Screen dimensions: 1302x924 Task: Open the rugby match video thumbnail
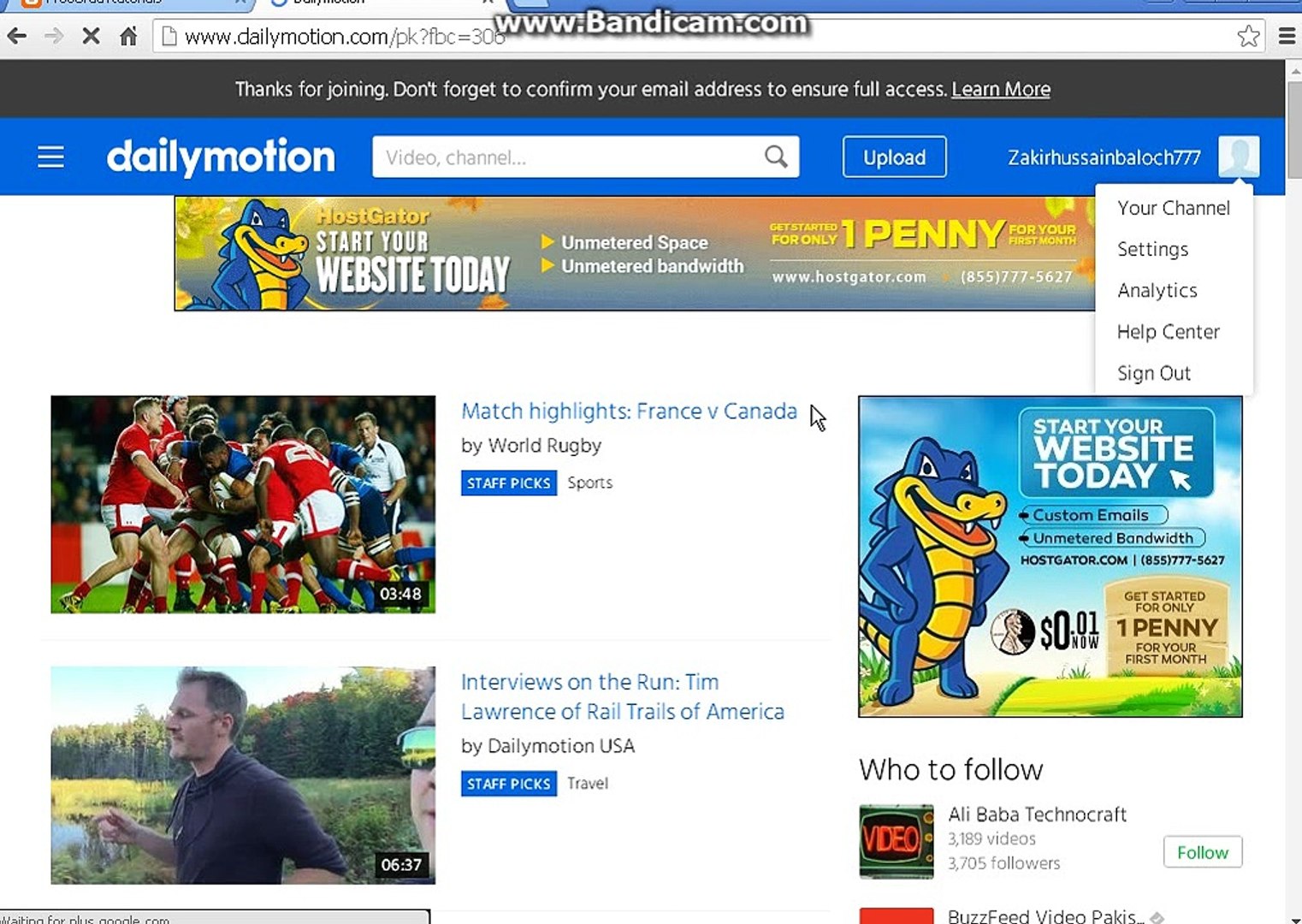click(x=243, y=504)
